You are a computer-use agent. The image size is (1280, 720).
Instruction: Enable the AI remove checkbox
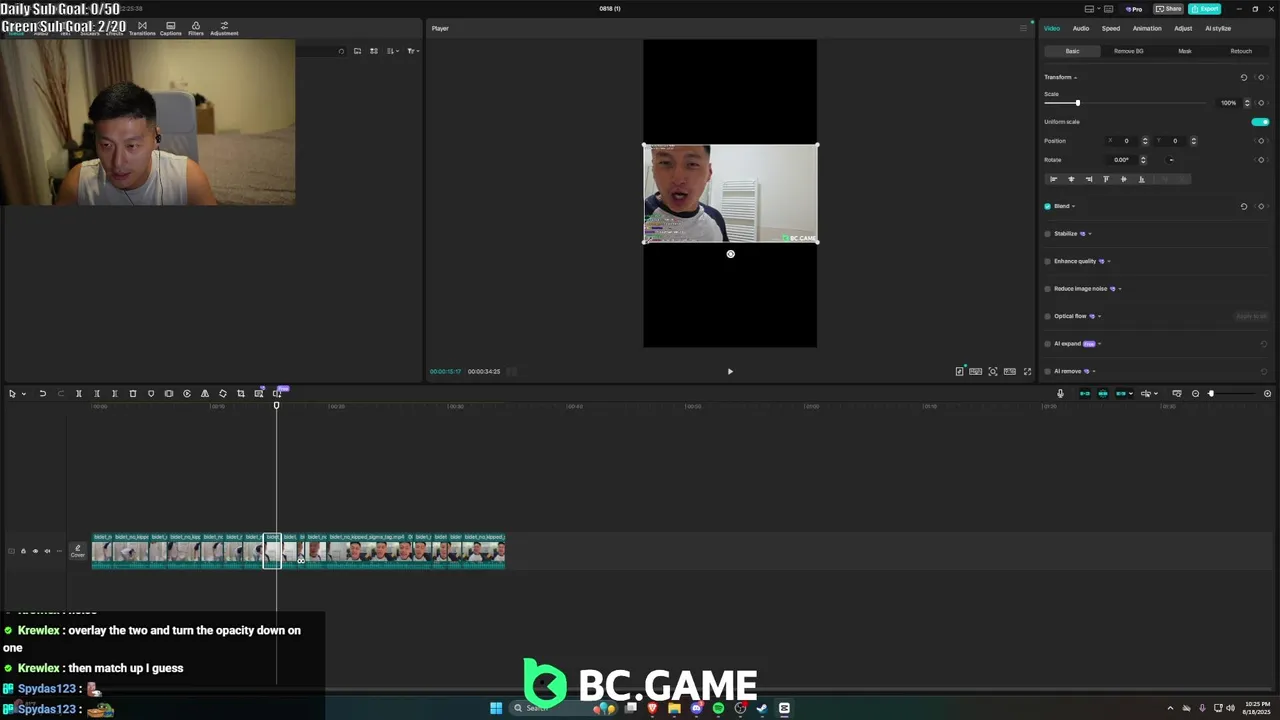click(1048, 372)
